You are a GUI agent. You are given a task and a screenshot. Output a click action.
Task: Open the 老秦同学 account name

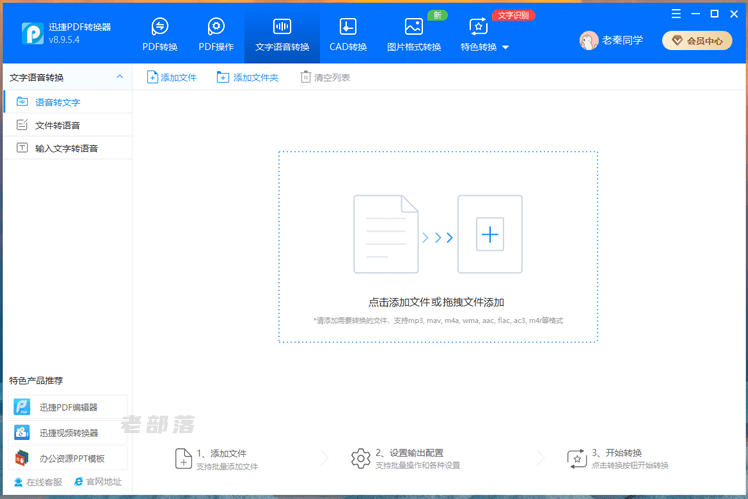[622, 41]
